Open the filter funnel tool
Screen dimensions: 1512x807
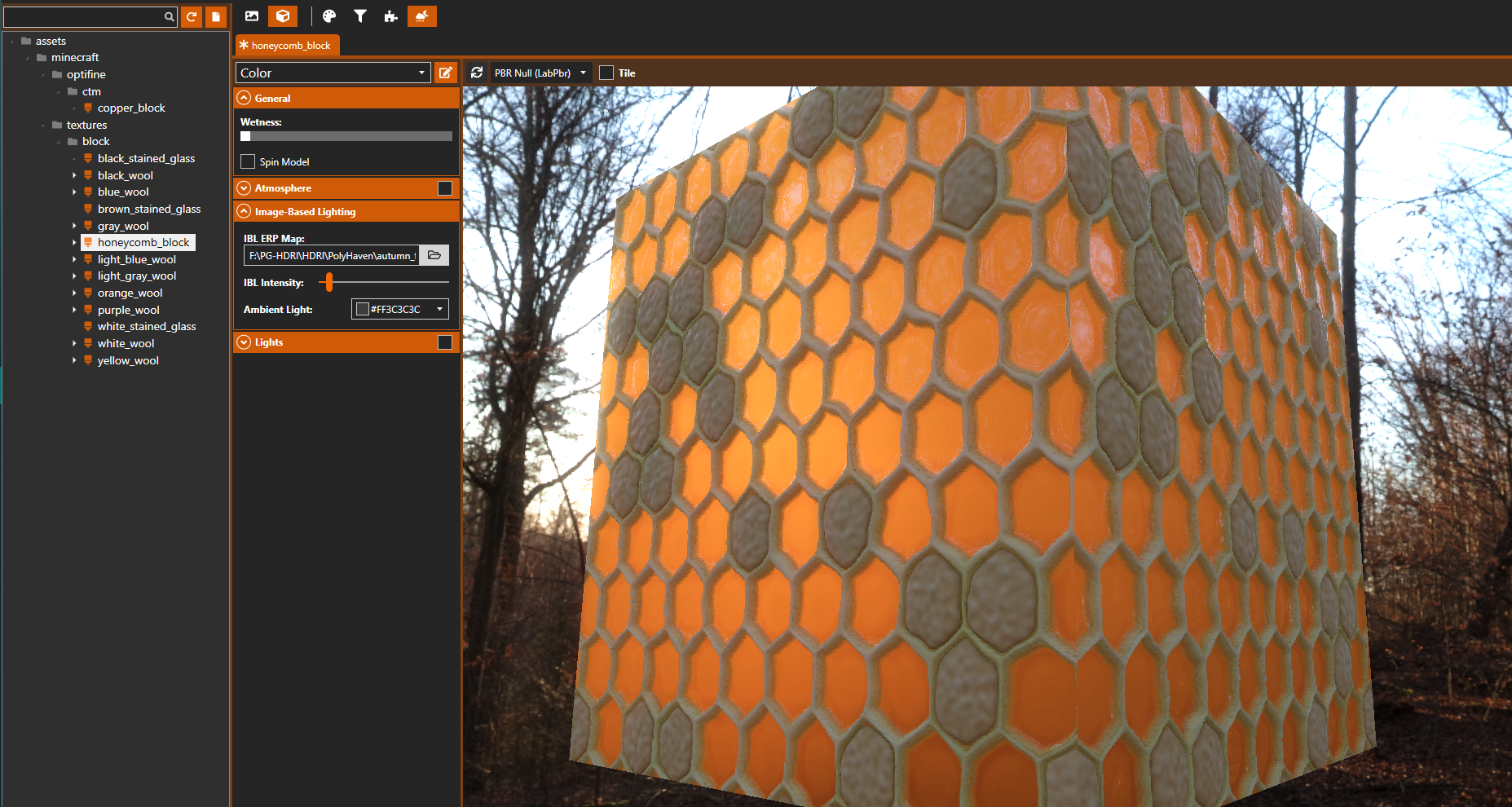point(359,16)
